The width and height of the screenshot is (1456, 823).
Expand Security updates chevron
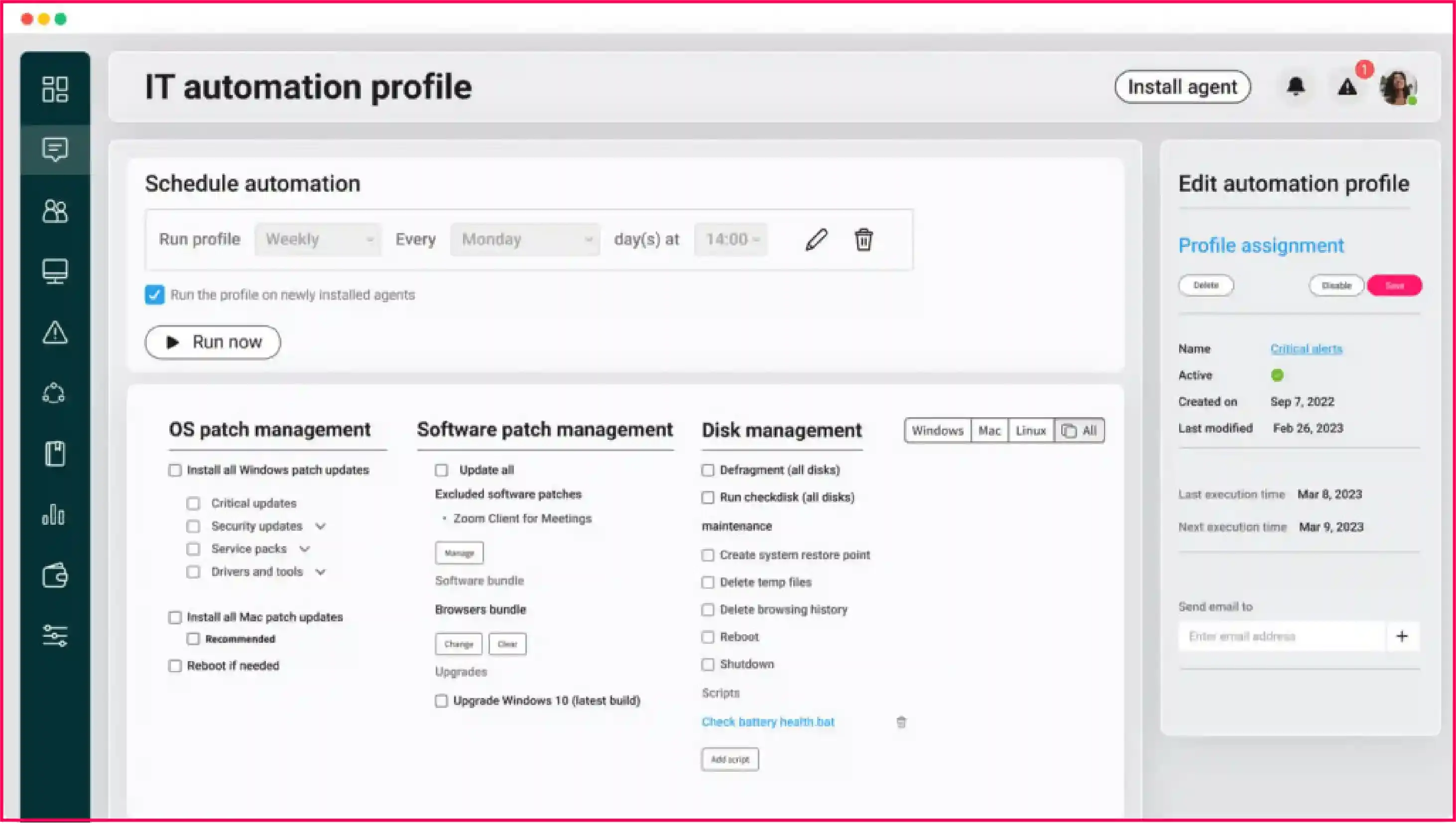pos(321,527)
